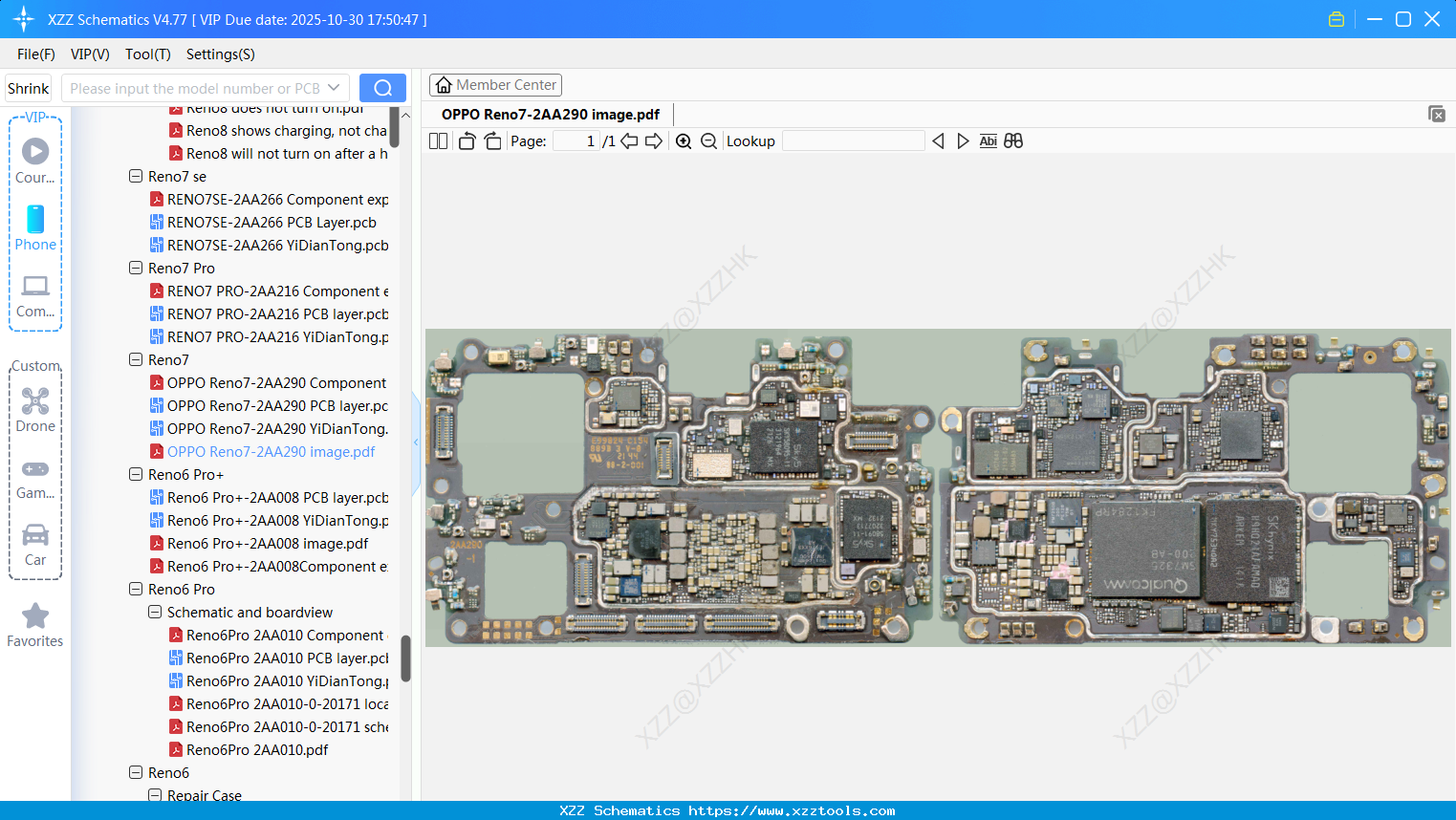Find previous lookup match
1456x820 pixels.
pos(938,141)
